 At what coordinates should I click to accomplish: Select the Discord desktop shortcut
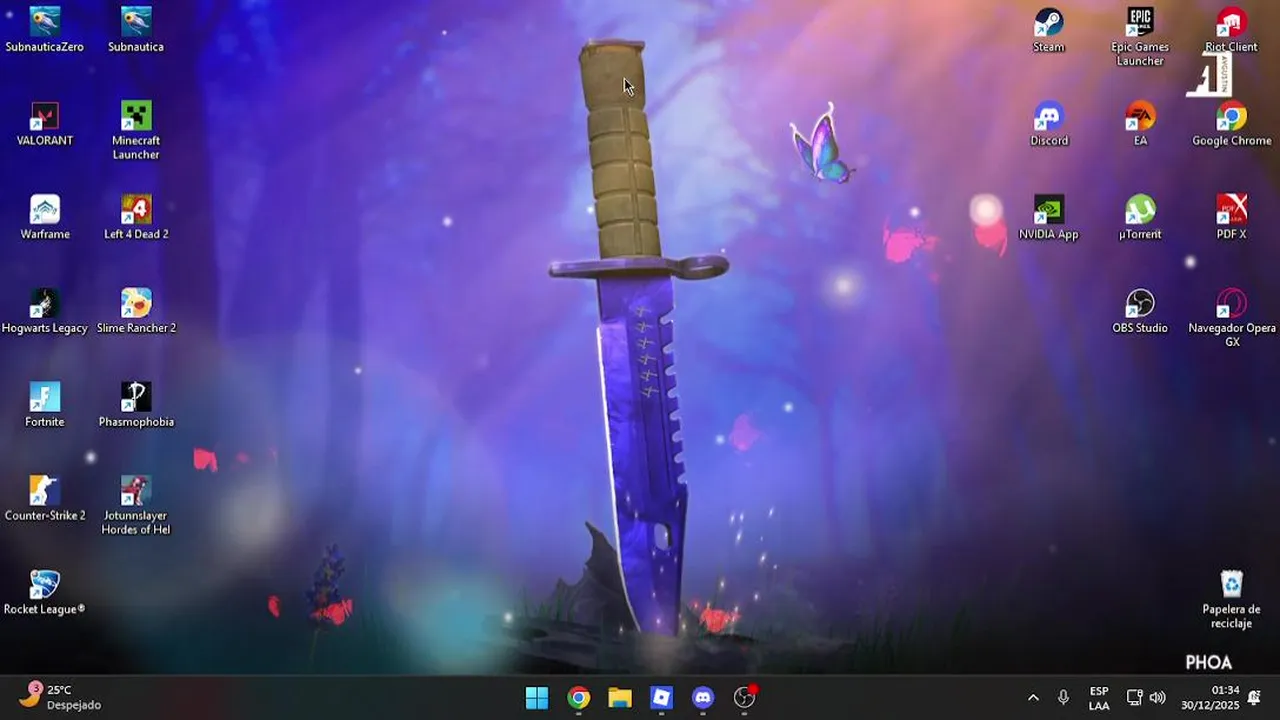[x=1048, y=124]
